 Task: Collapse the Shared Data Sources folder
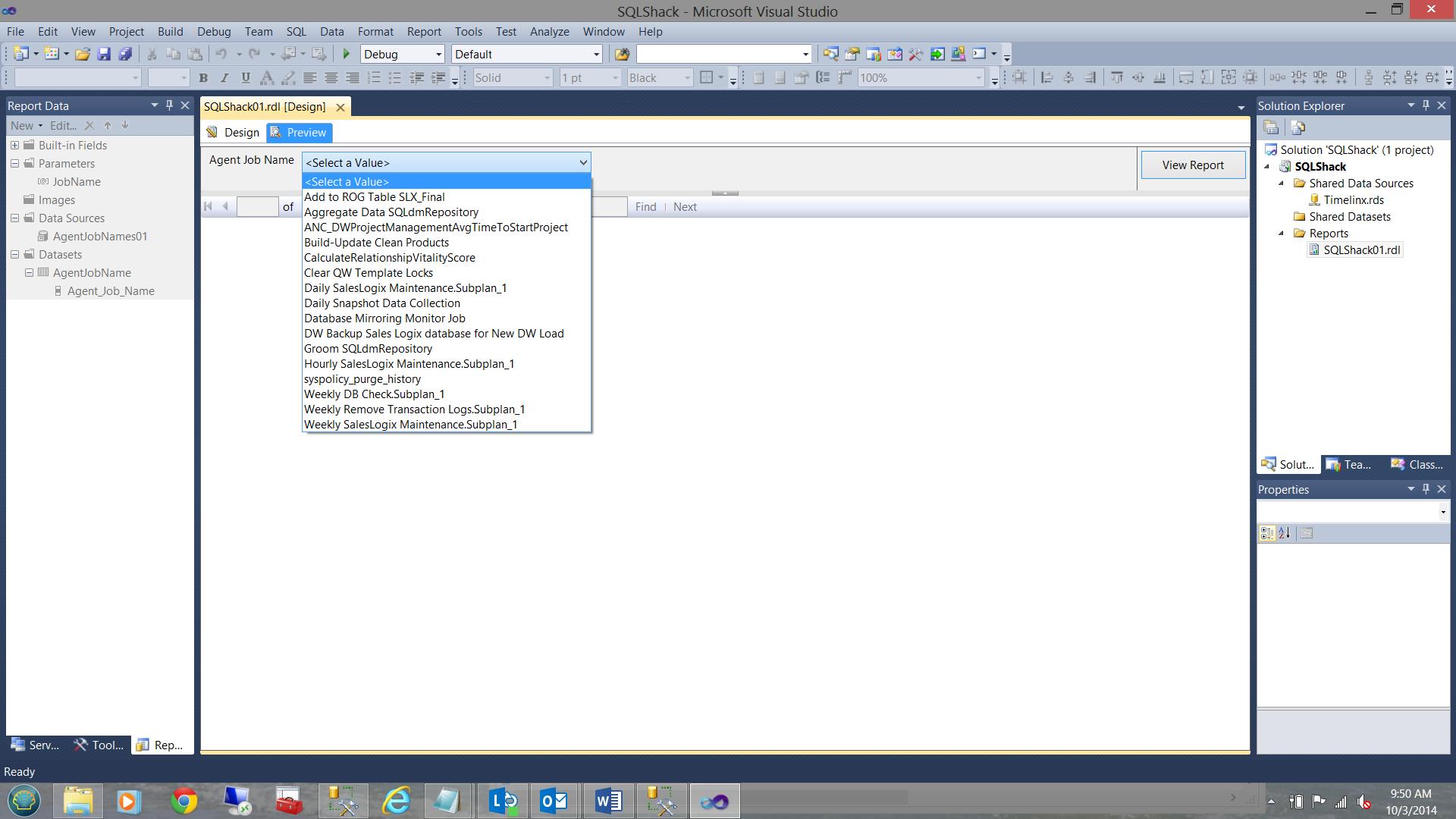pyautogui.click(x=1282, y=184)
